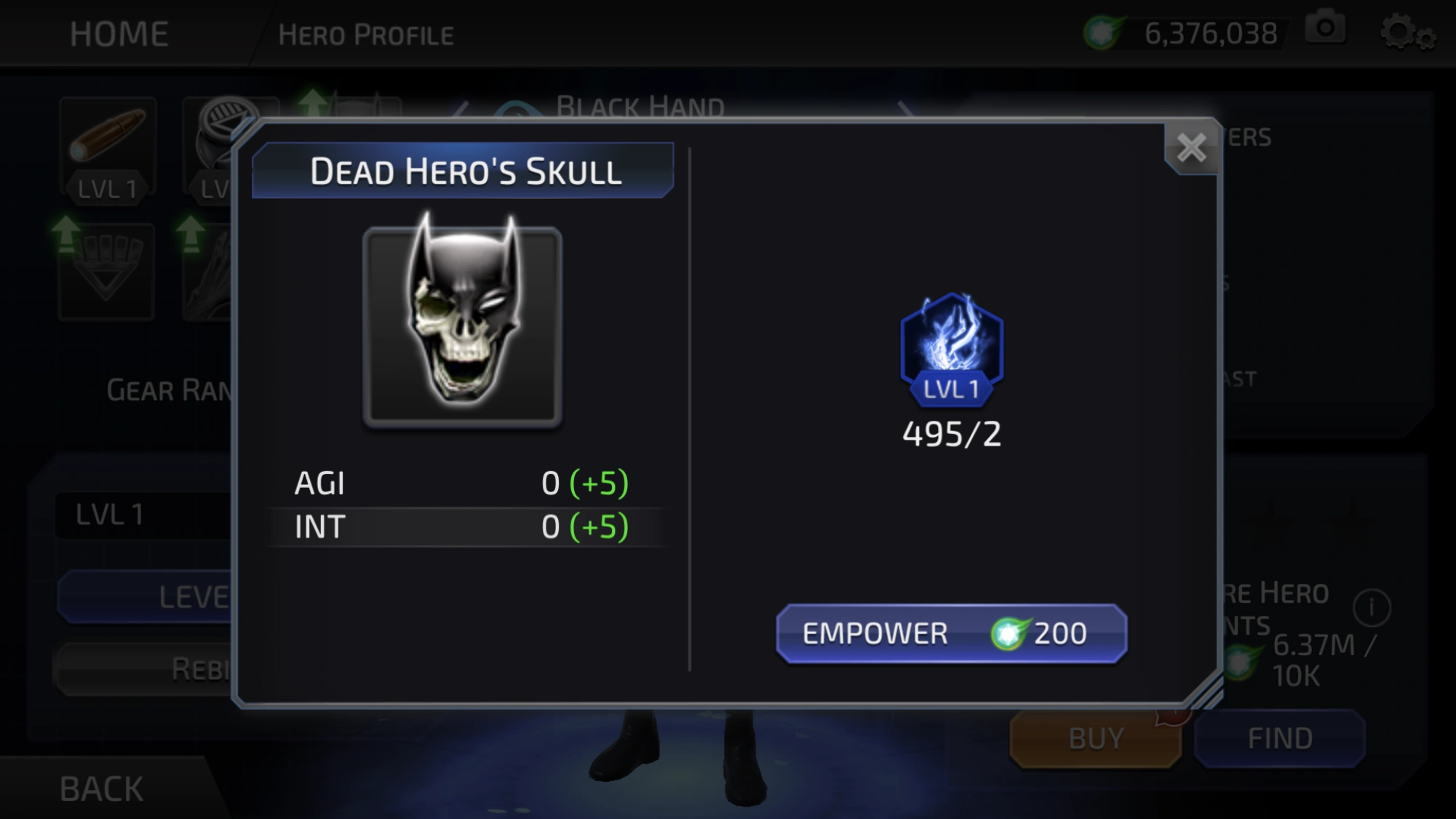This screenshot has width=1456, height=819.
Task: Select the lantern emblem gear slot
Action: coord(106,271)
